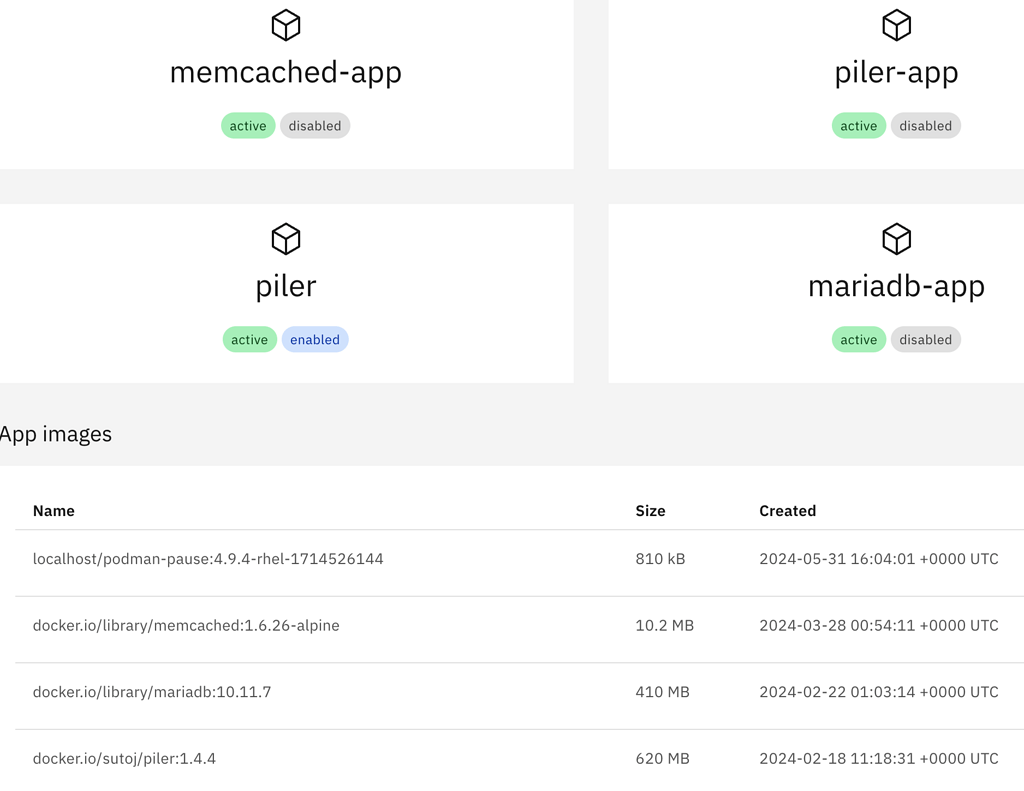Sort by the Size column header

click(650, 511)
